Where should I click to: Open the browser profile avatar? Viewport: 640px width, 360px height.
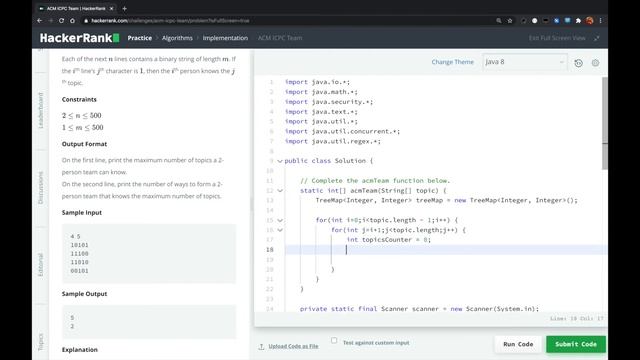(589, 20)
